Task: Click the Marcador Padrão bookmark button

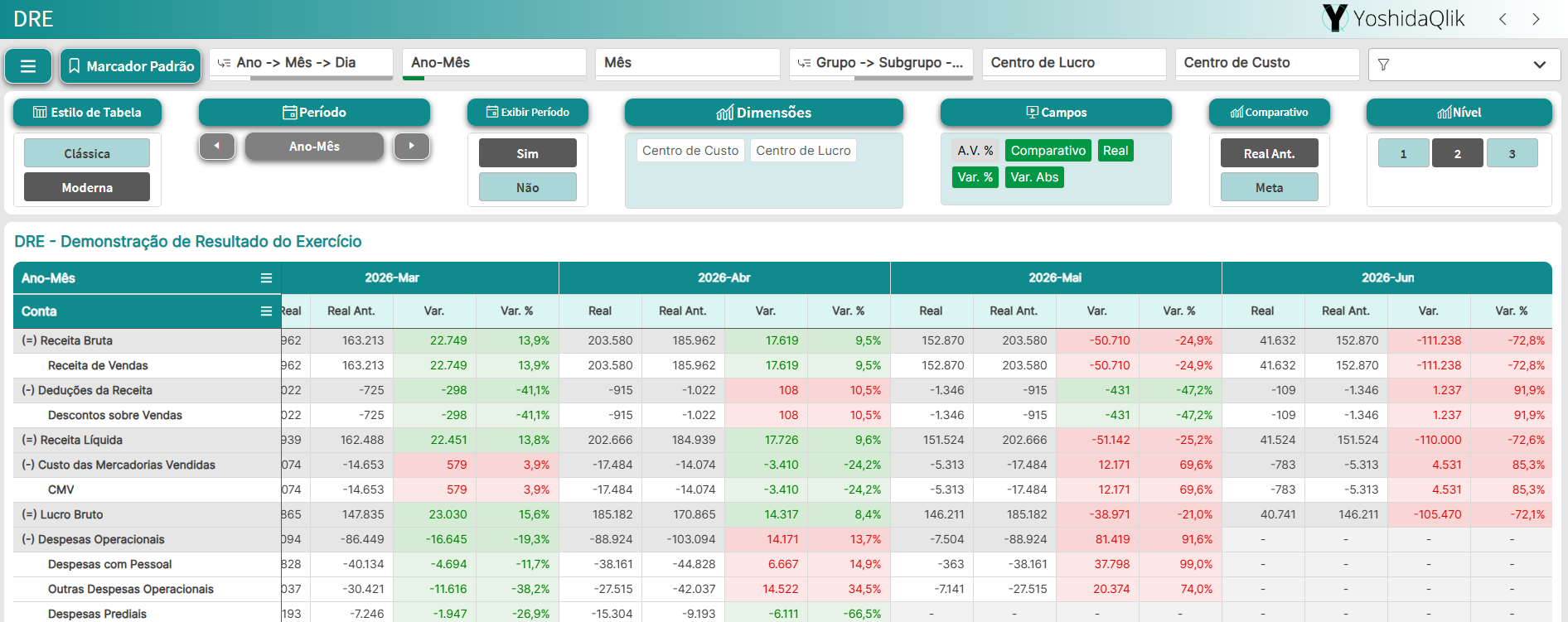Action: (x=131, y=66)
